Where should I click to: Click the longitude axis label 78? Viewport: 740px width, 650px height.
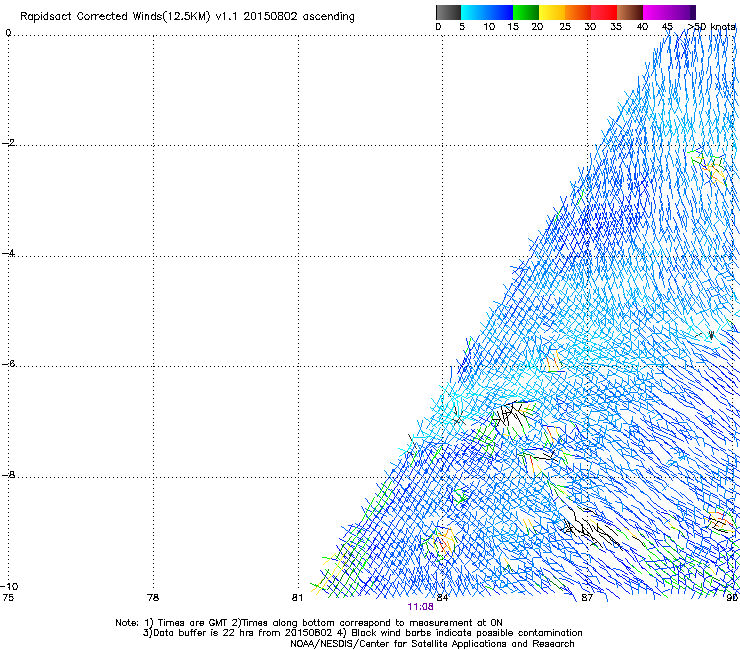[x=153, y=597]
